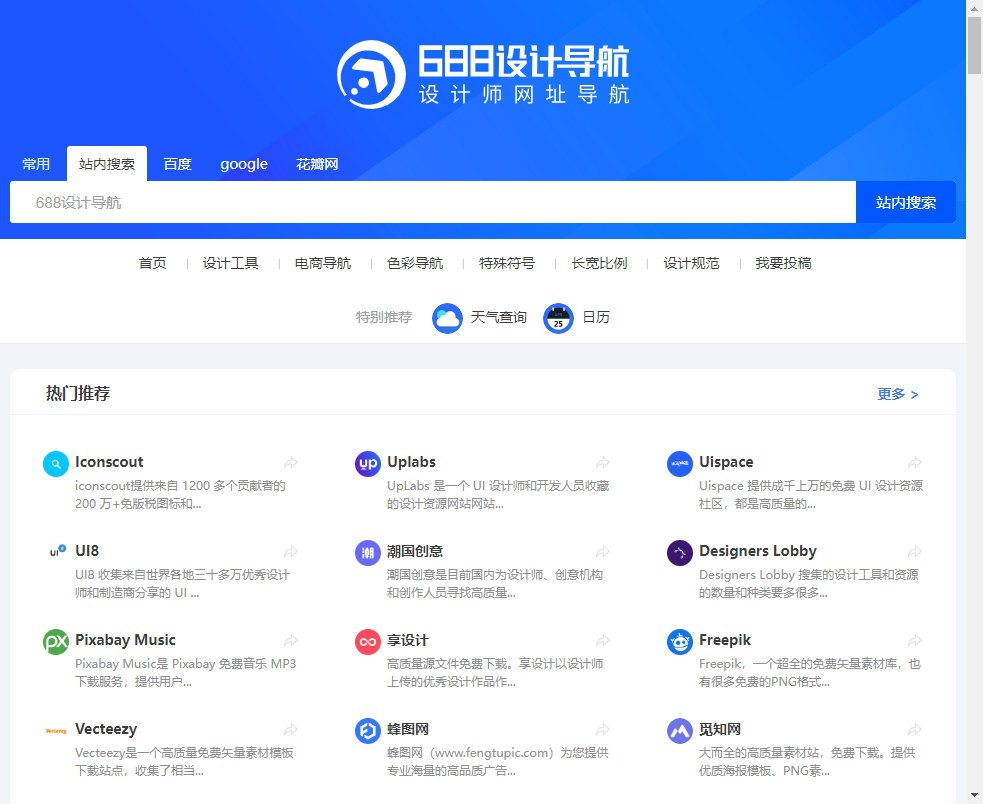This screenshot has height=804, width=983.
Task: Click the 享设计 site icon
Action: coord(367,642)
